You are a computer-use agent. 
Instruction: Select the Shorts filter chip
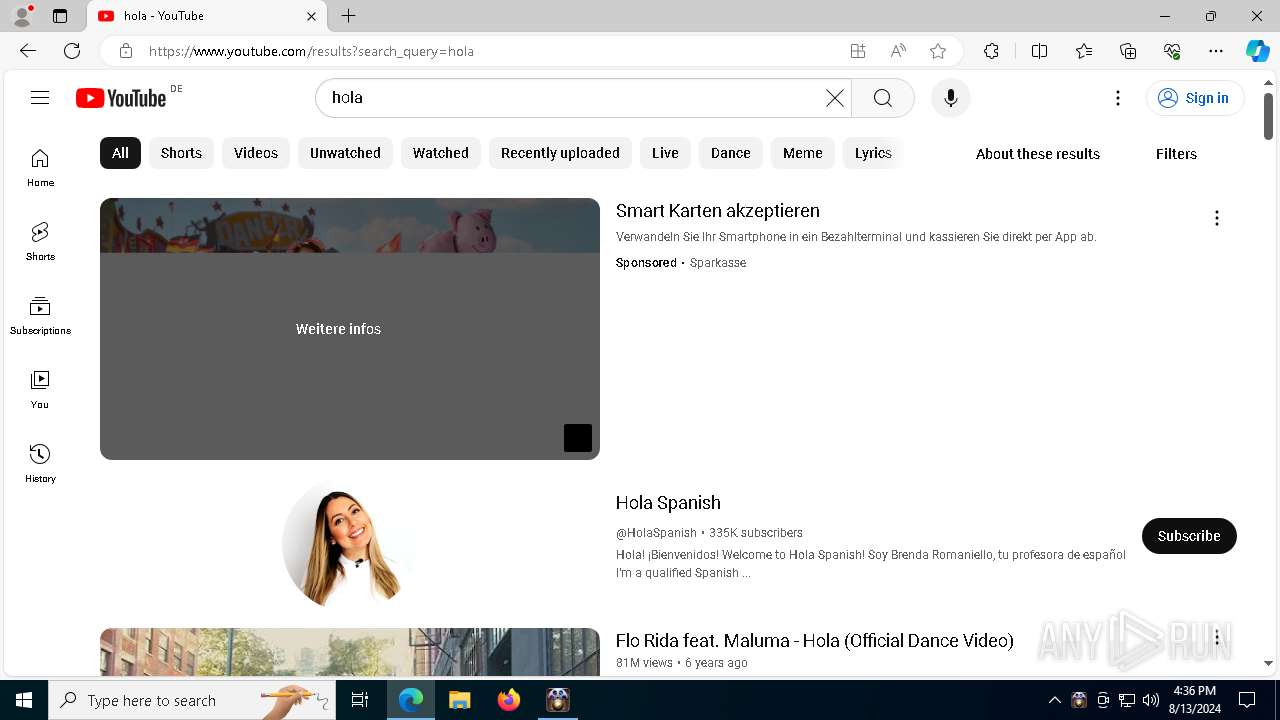(181, 153)
